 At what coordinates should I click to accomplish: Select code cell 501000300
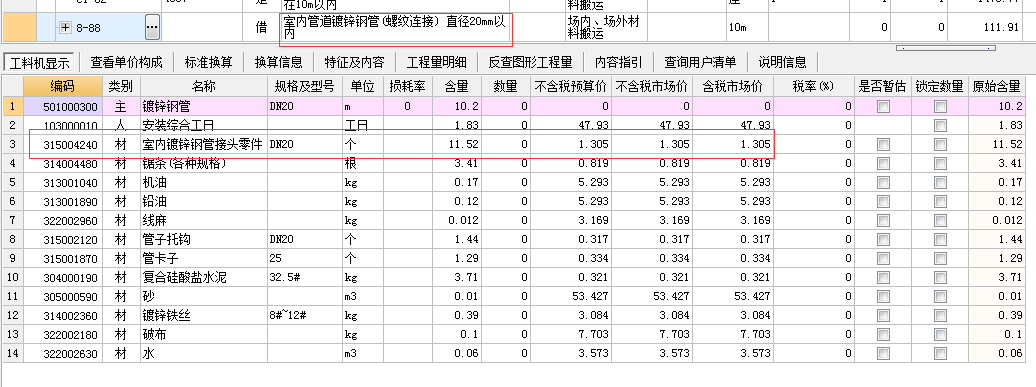point(63,106)
